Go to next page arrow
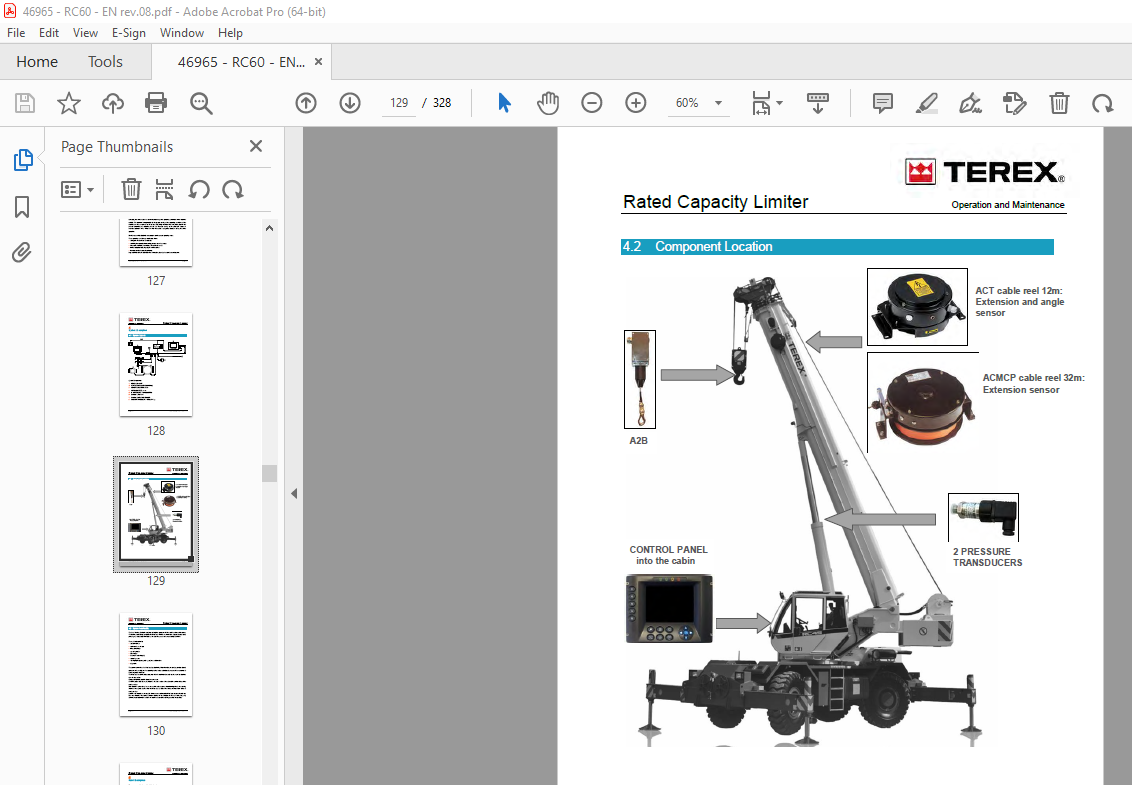Screen dimensions: 1132x785 tap(350, 103)
